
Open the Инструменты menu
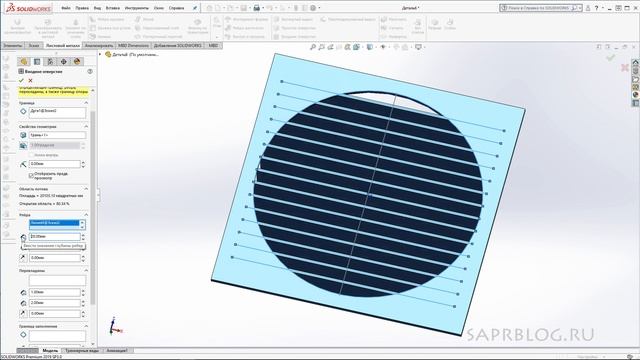click(137, 8)
